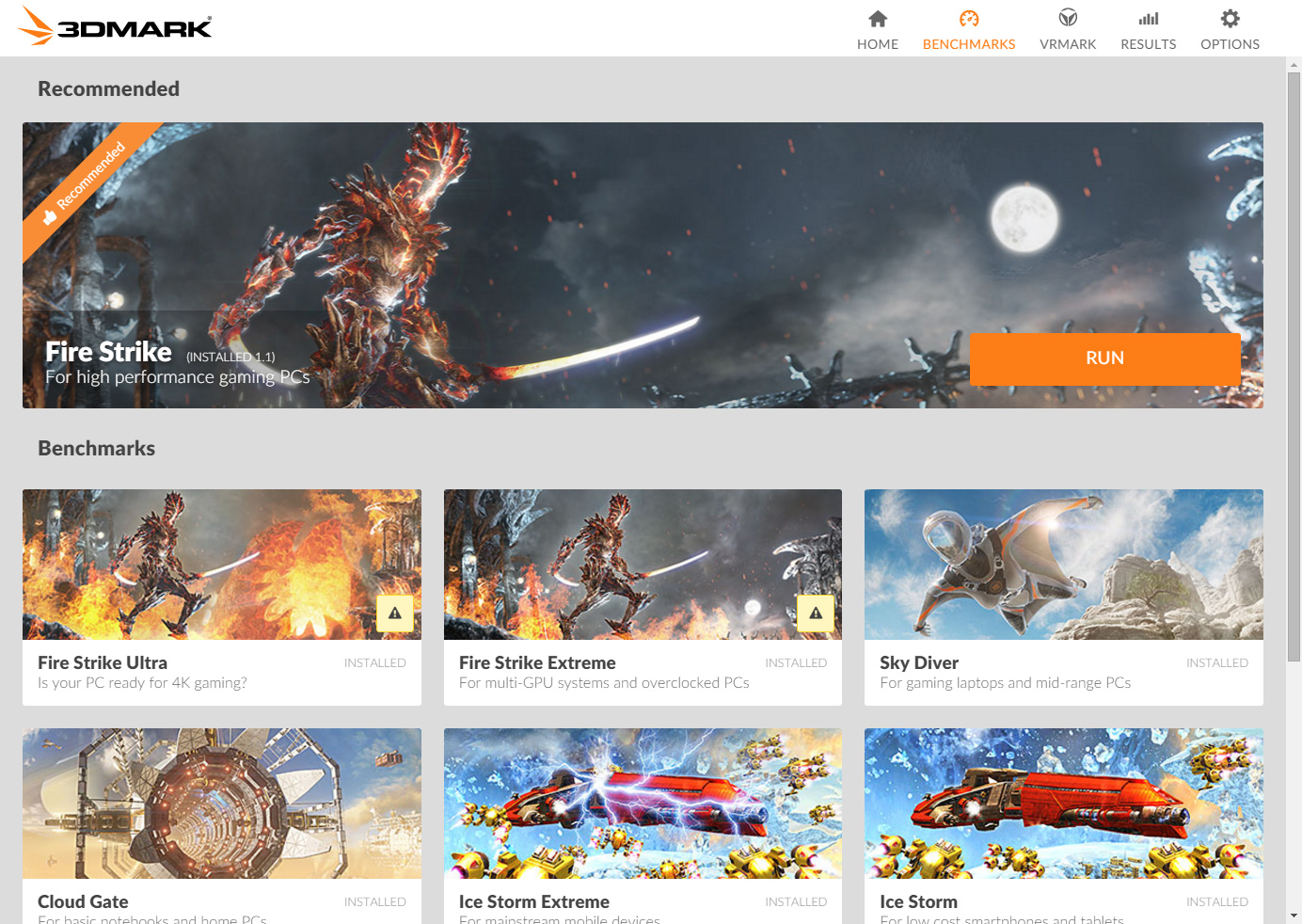
Task: Open the Fire Strike Ultra title
Action: 103,662
